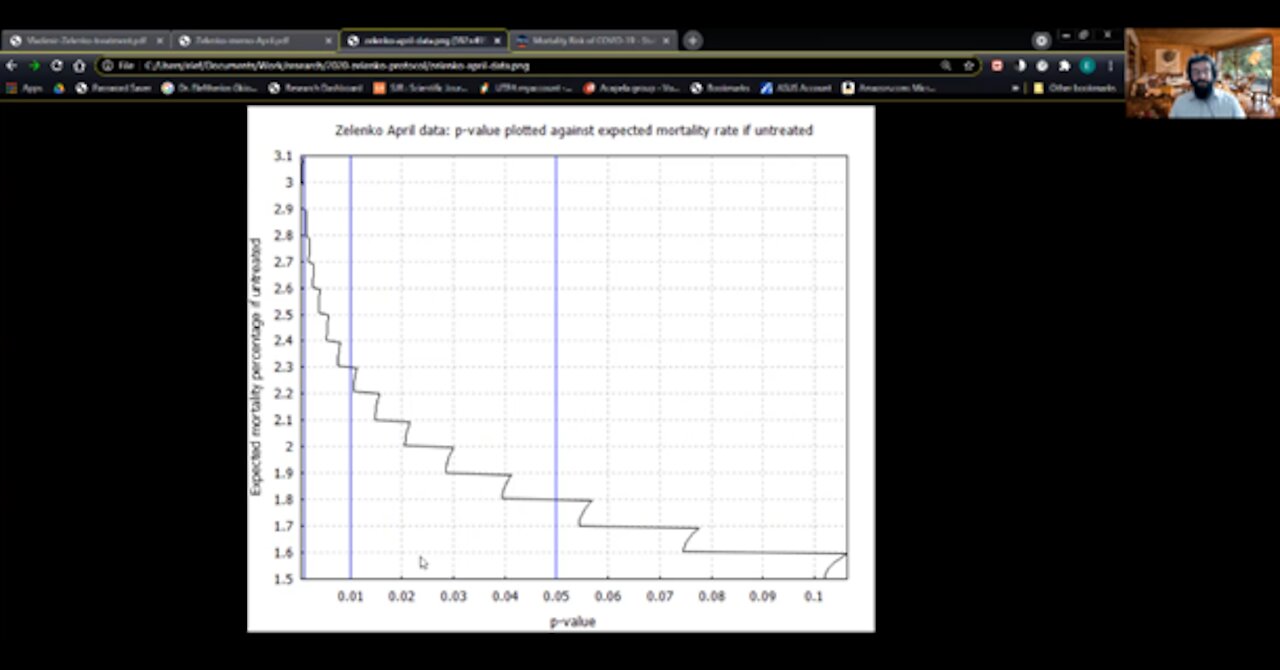Click the p-value chart image
The width and height of the screenshot is (1280, 670).
561,369
